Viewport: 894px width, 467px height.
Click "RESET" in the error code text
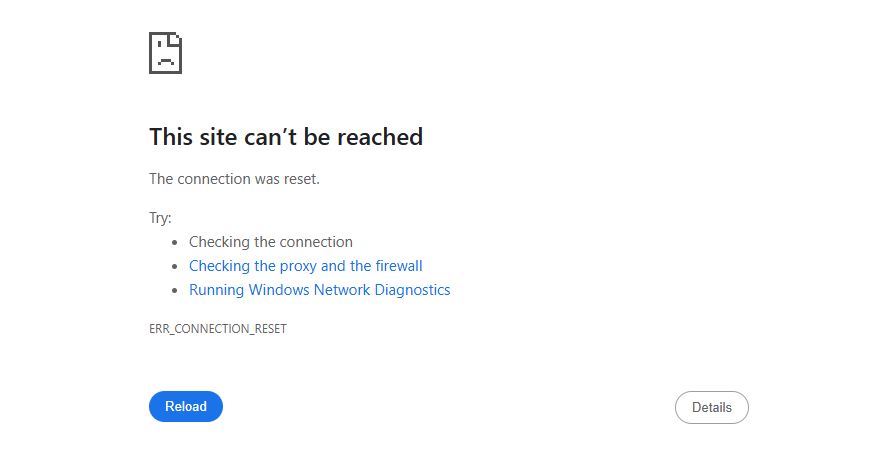269,329
